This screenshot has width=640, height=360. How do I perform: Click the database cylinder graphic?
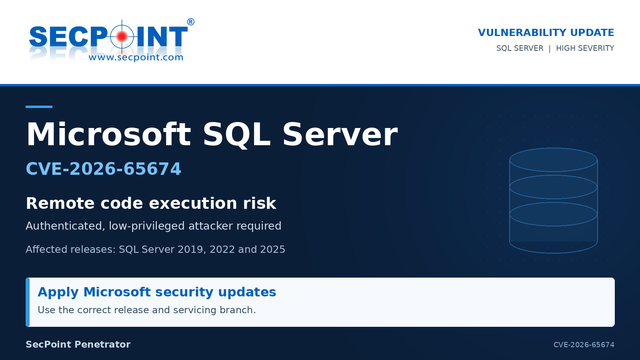coord(553,200)
